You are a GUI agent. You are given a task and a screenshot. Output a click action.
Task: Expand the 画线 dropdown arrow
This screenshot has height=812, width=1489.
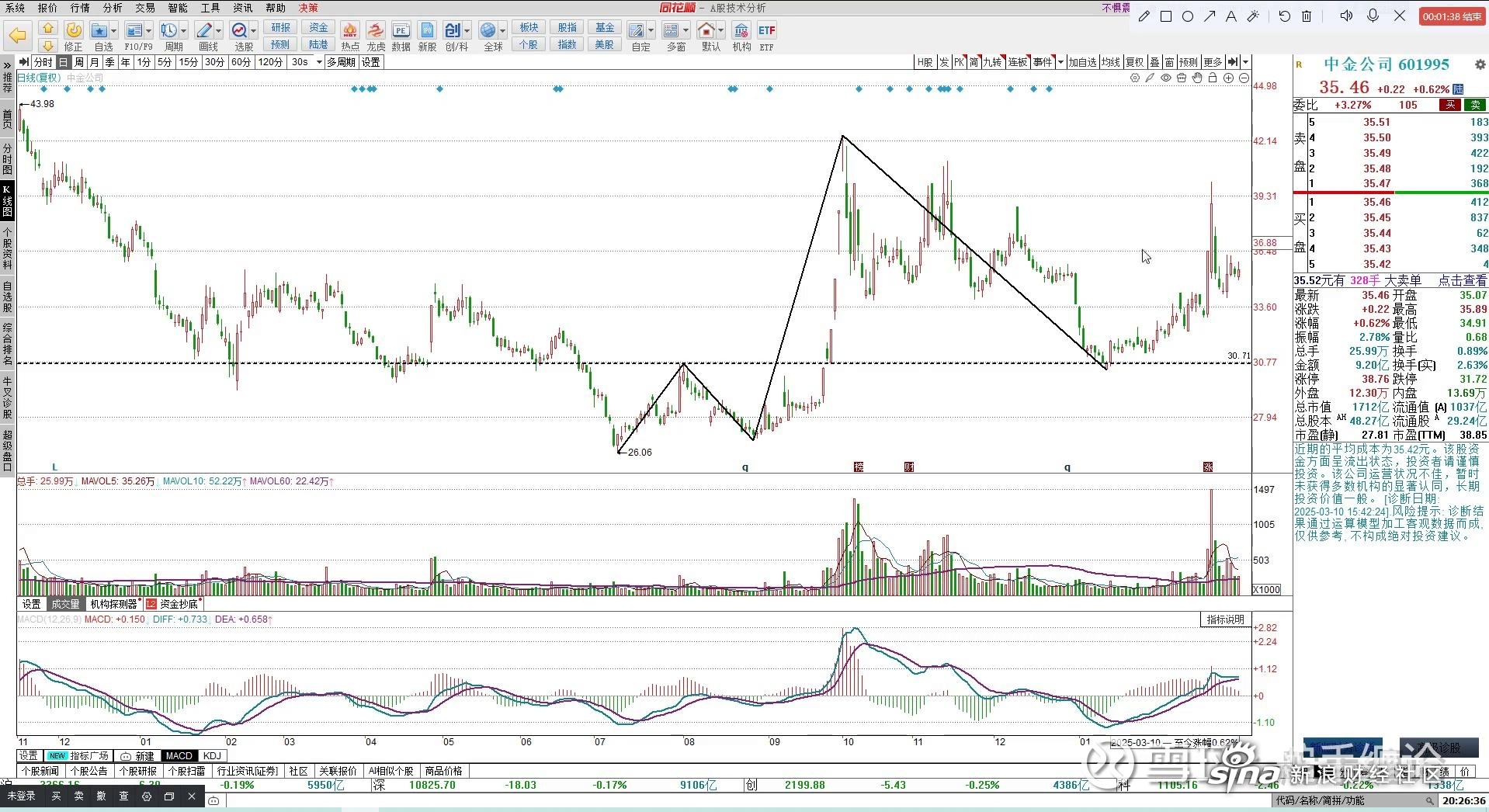click(x=219, y=30)
